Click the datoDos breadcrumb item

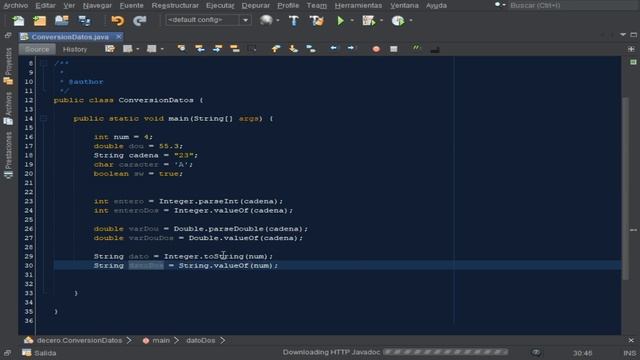pyautogui.click(x=200, y=340)
